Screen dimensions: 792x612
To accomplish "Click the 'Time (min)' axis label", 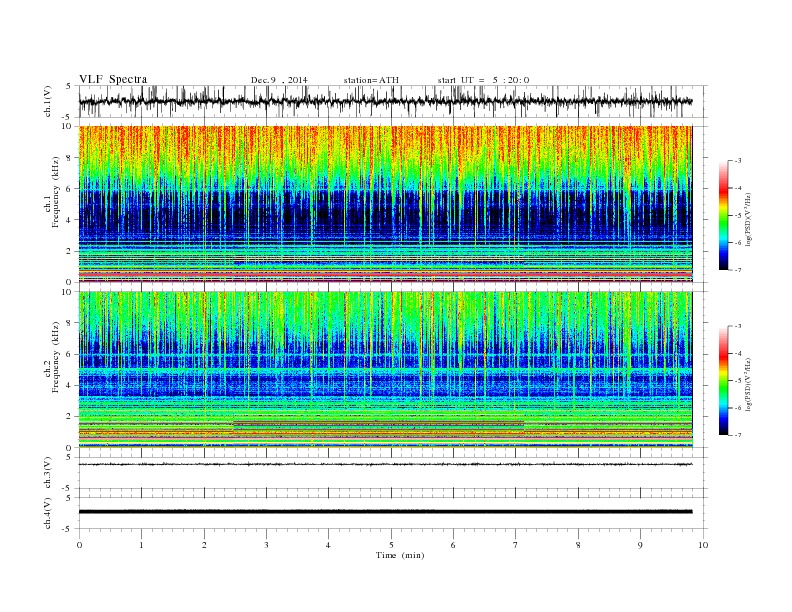I will point(400,555).
